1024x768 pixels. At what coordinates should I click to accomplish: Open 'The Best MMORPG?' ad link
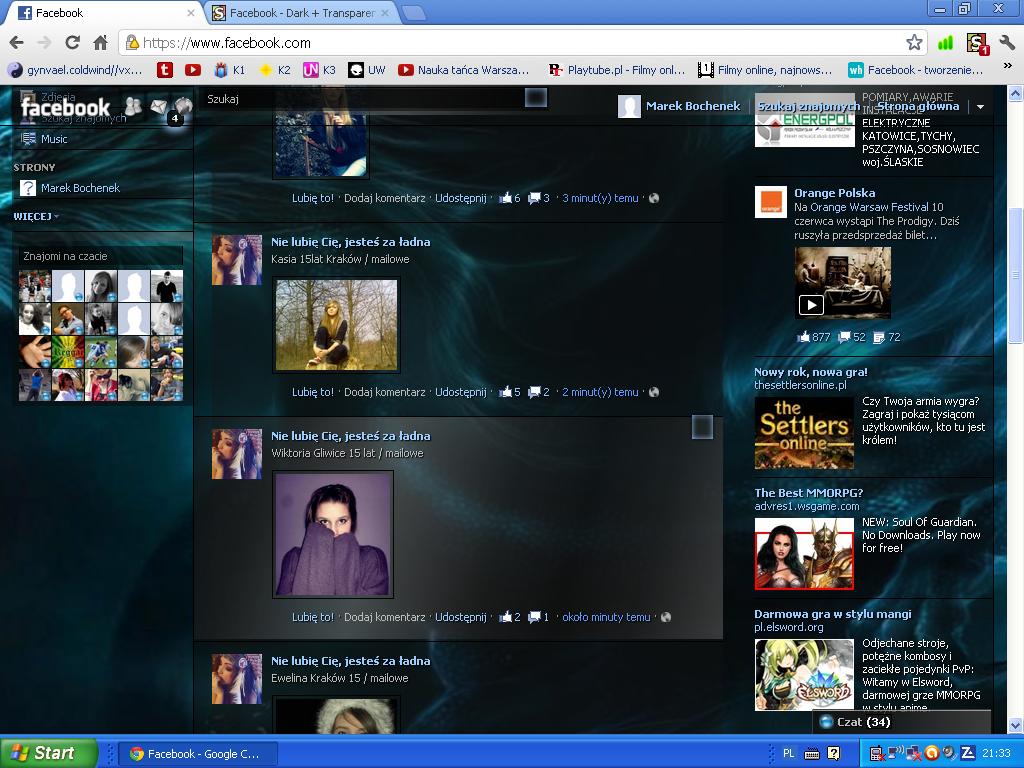click(808, 493)
